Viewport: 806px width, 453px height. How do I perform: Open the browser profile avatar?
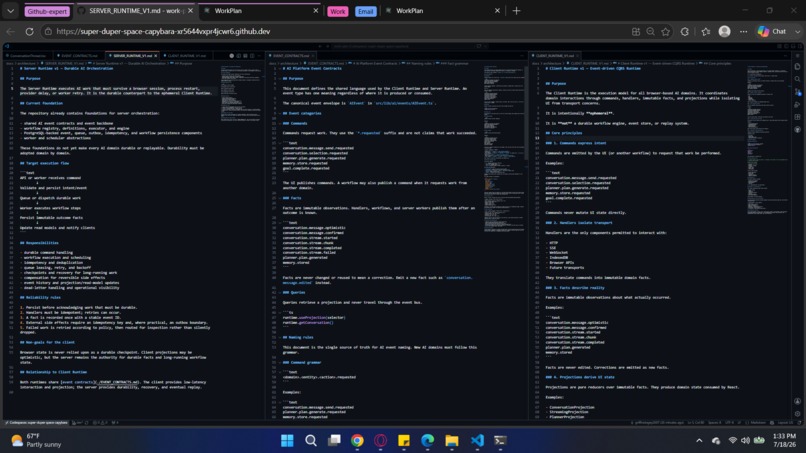724,31
